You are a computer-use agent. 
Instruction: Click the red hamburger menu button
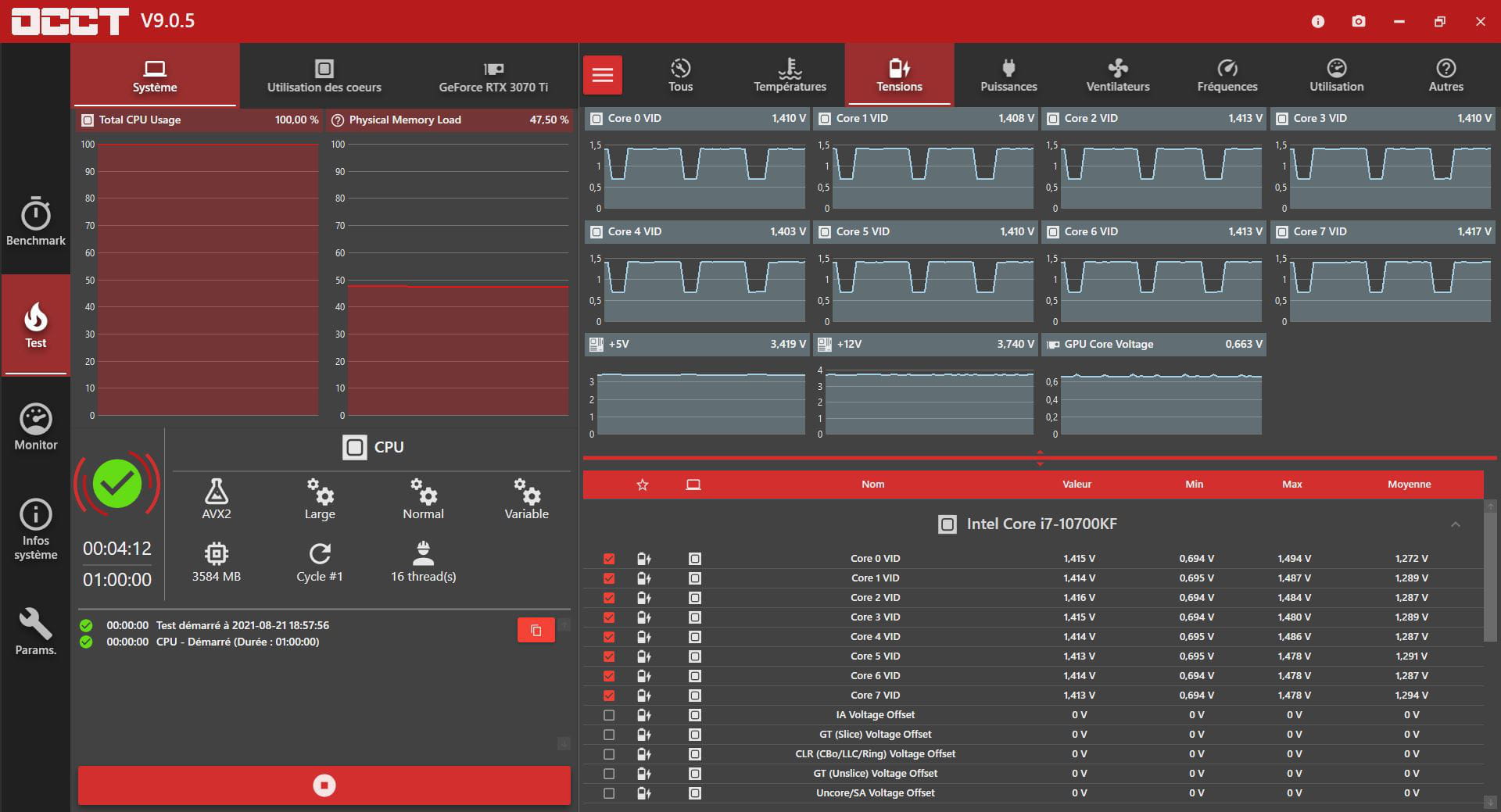(602, 75)
